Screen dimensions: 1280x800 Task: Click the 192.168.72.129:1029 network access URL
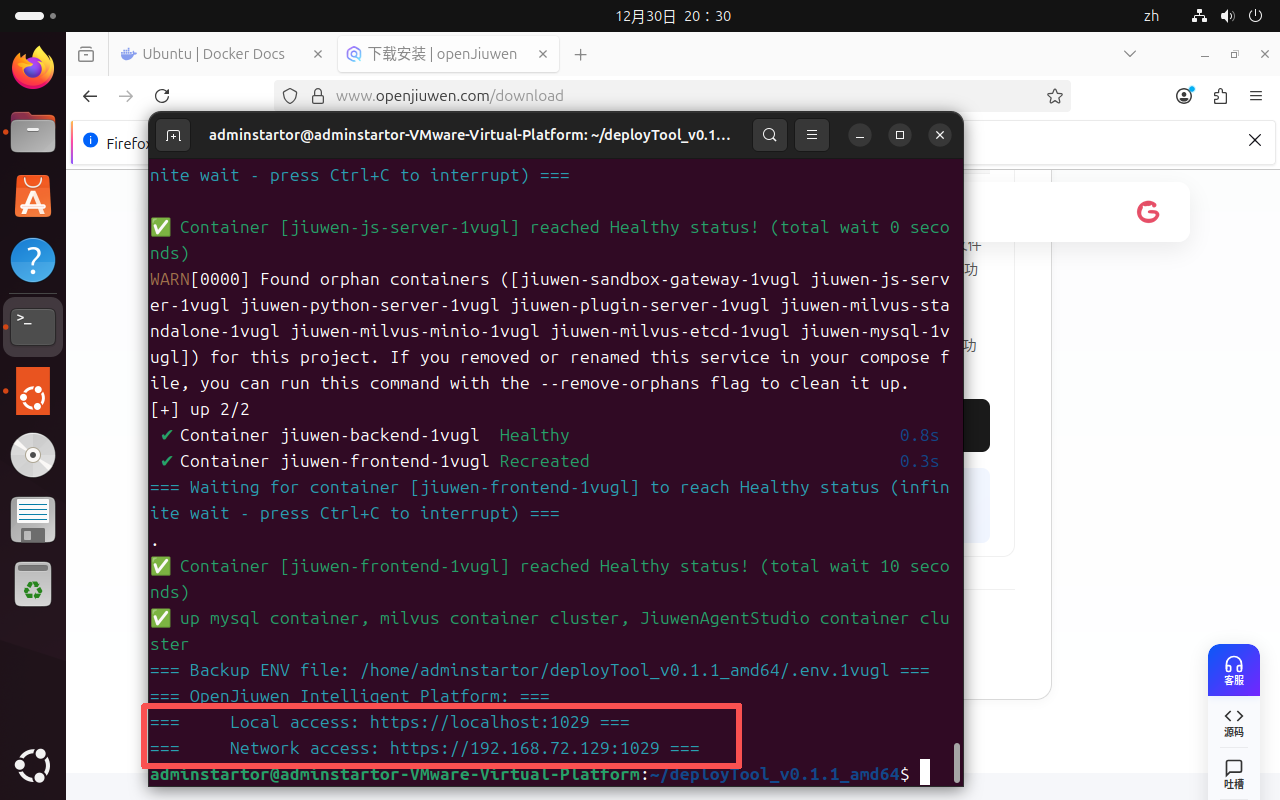(524, 748)
